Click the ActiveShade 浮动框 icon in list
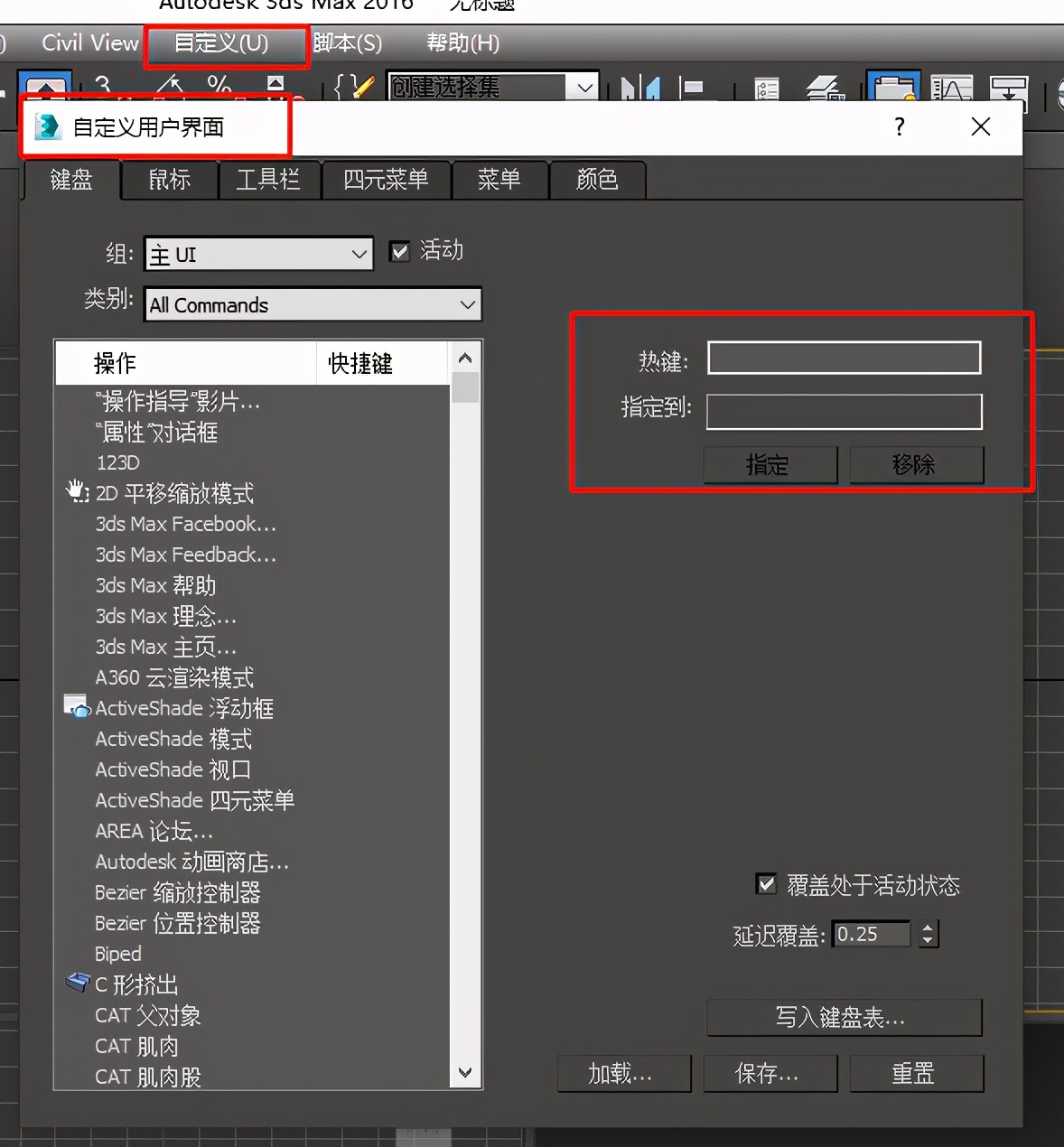Screen dimensions: 1064x1147 (x=76, y=706)
